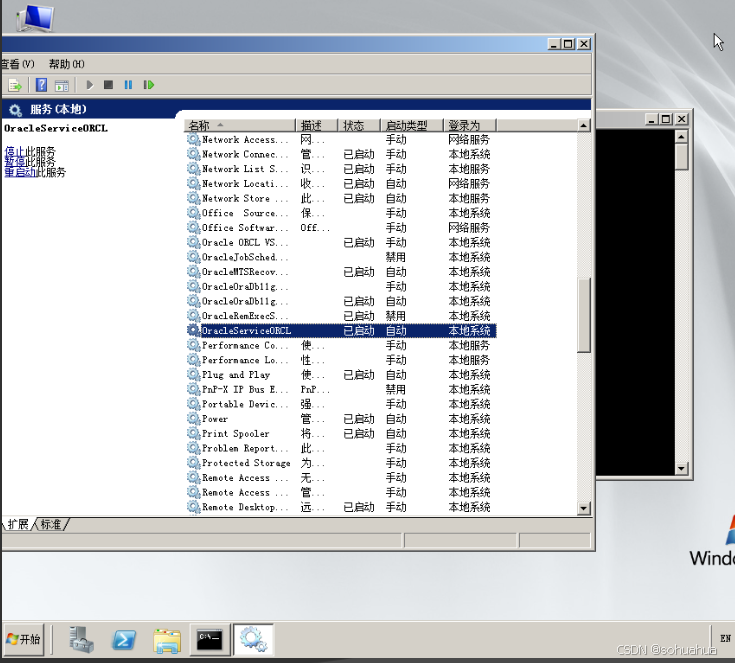Click the Start service play icon

point(90,85)
